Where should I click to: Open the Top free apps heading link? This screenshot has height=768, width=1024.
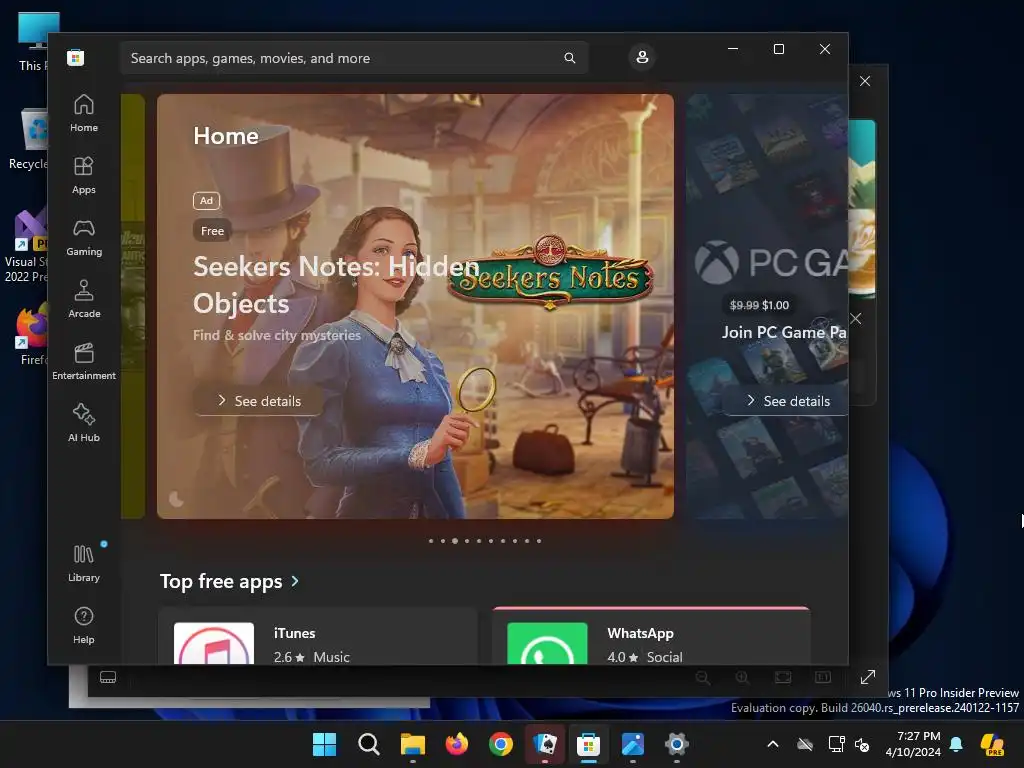pos(221,581)
